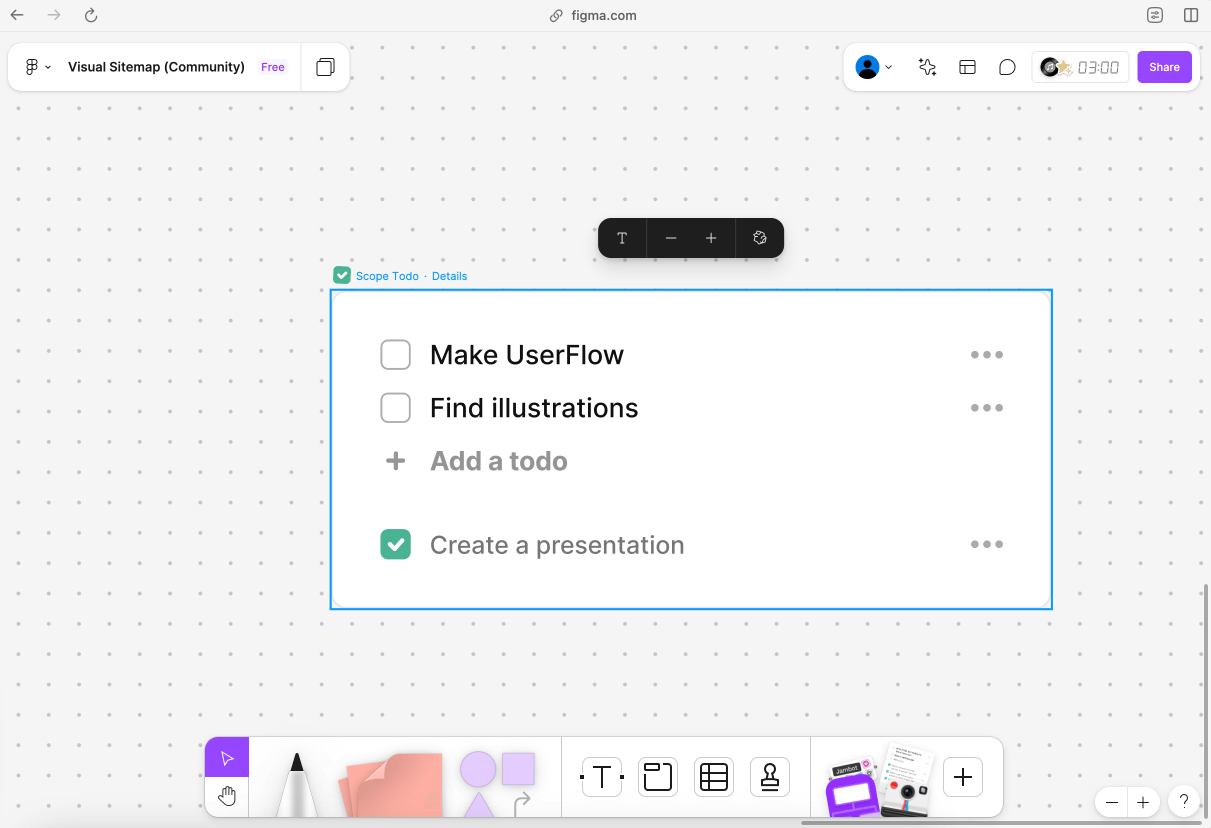Uncheck the Create a presentation todo

click(x=396, y=545)
